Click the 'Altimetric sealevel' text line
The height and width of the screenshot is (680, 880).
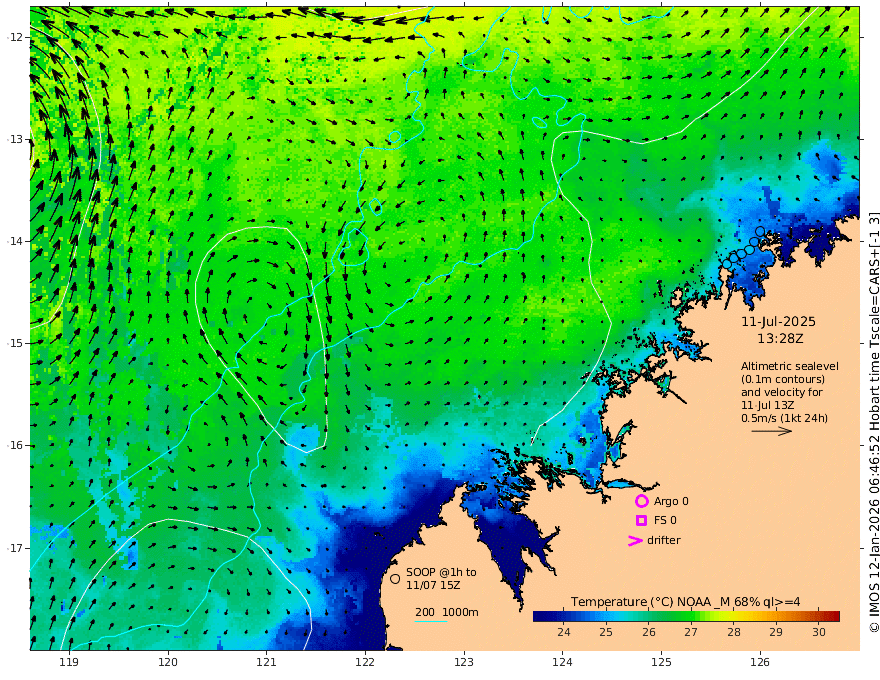[x=790, y=366]
